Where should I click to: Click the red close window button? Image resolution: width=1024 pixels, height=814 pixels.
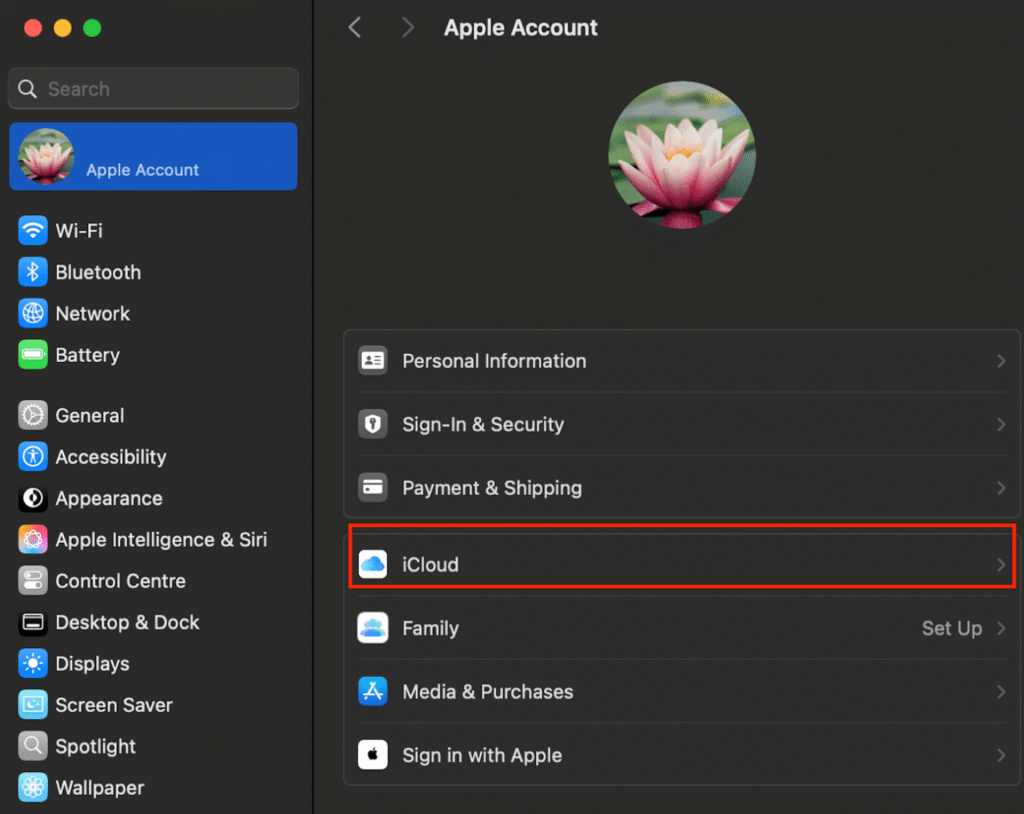[33, 28]
